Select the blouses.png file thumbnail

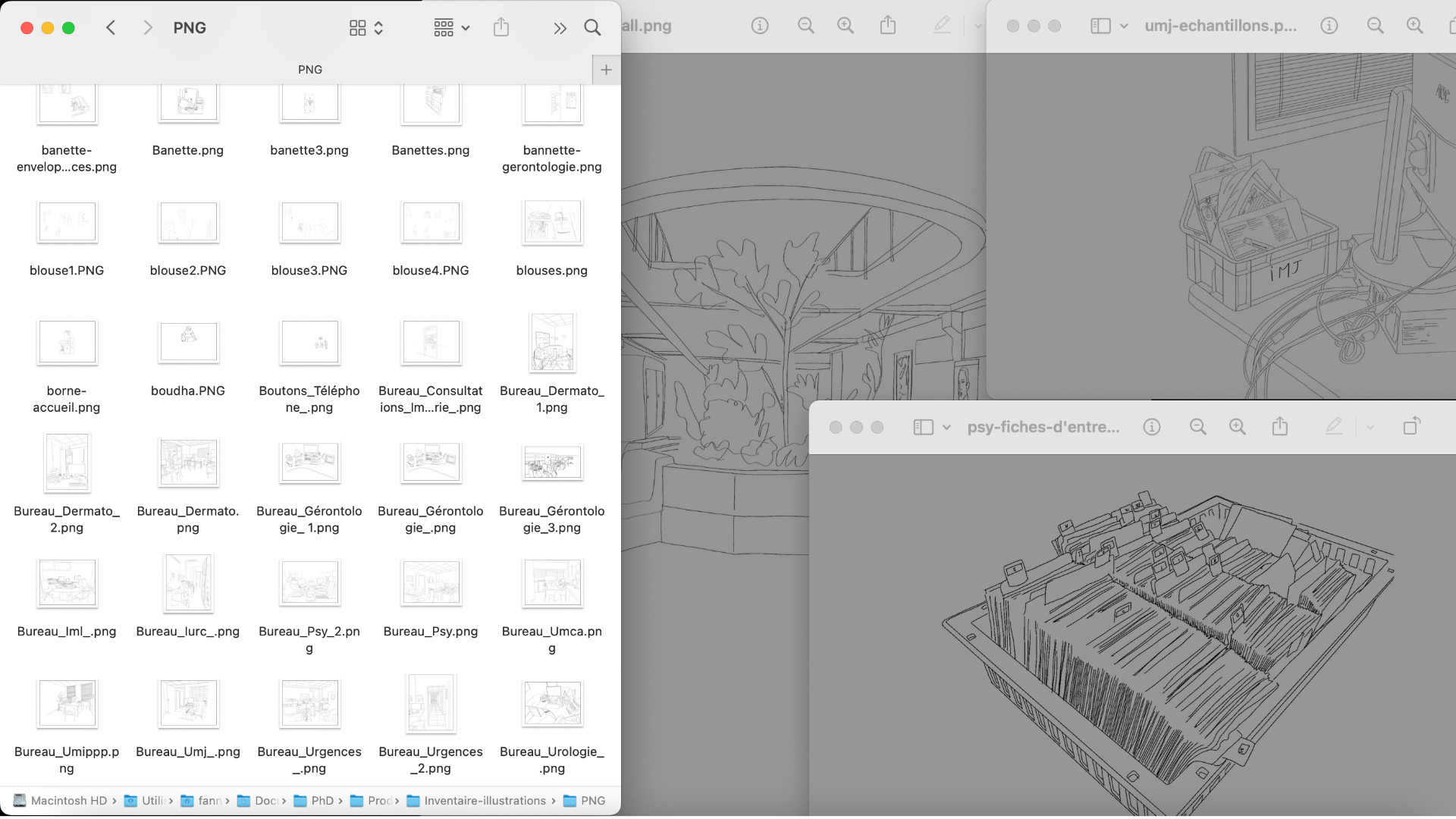pyautogui.click(x=552, y=222)
